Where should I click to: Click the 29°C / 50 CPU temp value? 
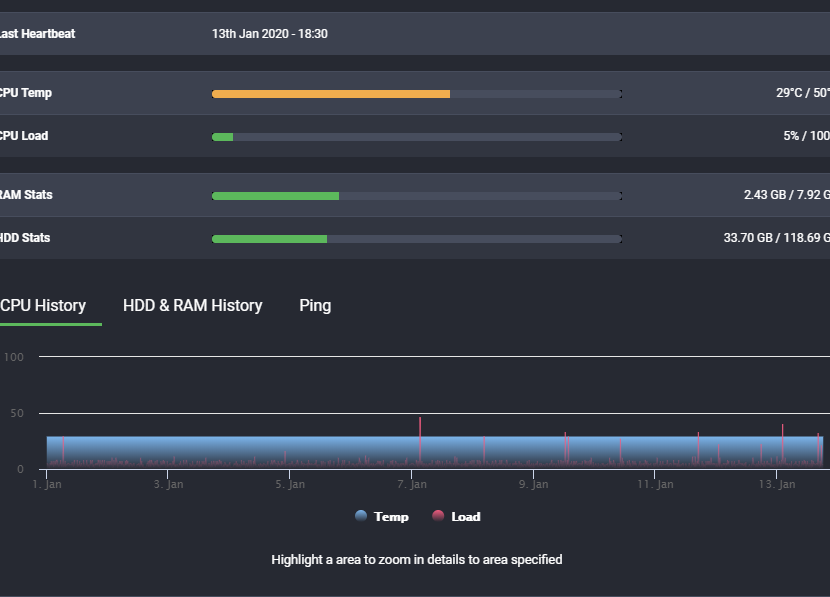click(x=803, y=93)
